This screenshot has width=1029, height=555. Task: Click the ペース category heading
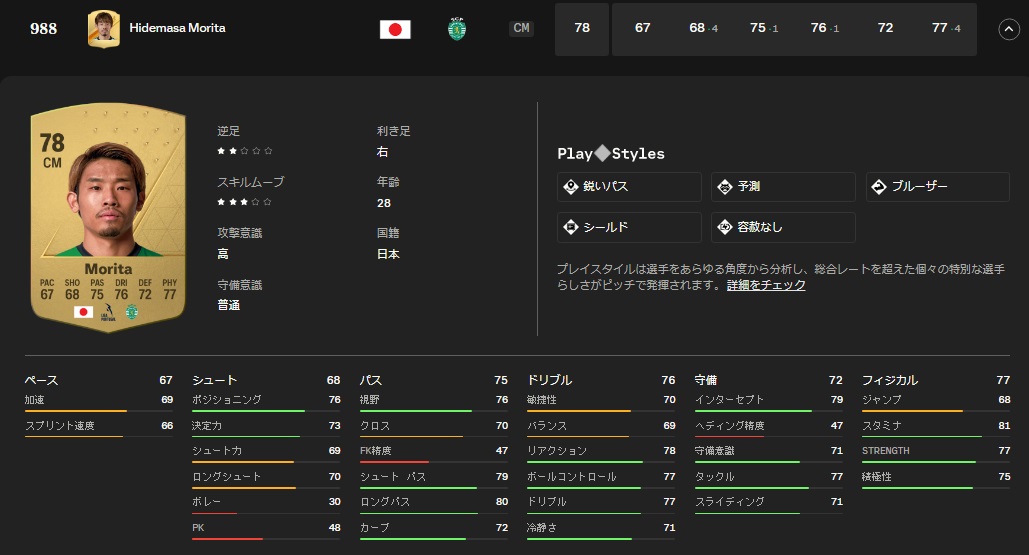click(41, 380)
